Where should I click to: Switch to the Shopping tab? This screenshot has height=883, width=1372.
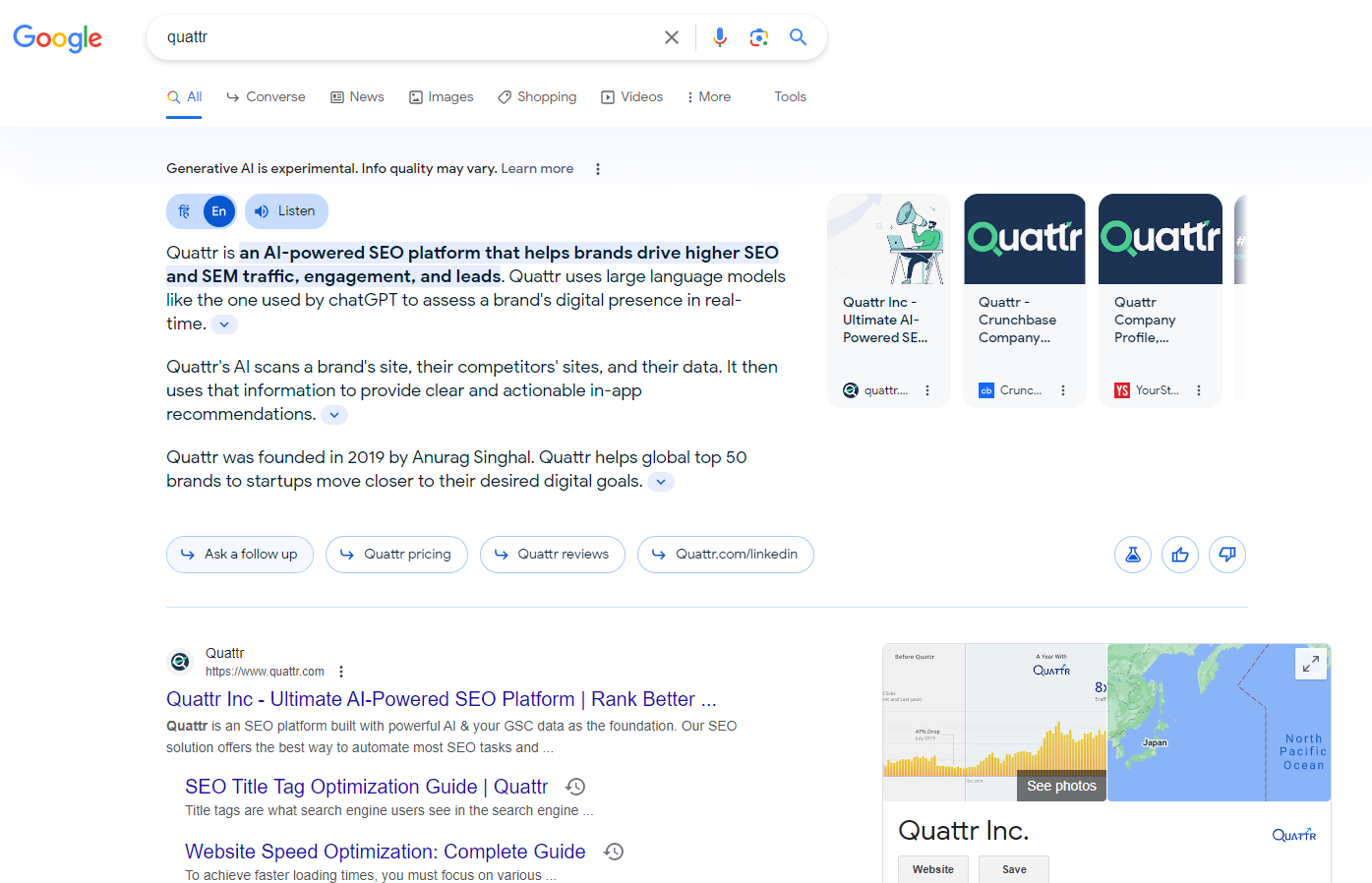pyautogui.click(x=537, y=96)
